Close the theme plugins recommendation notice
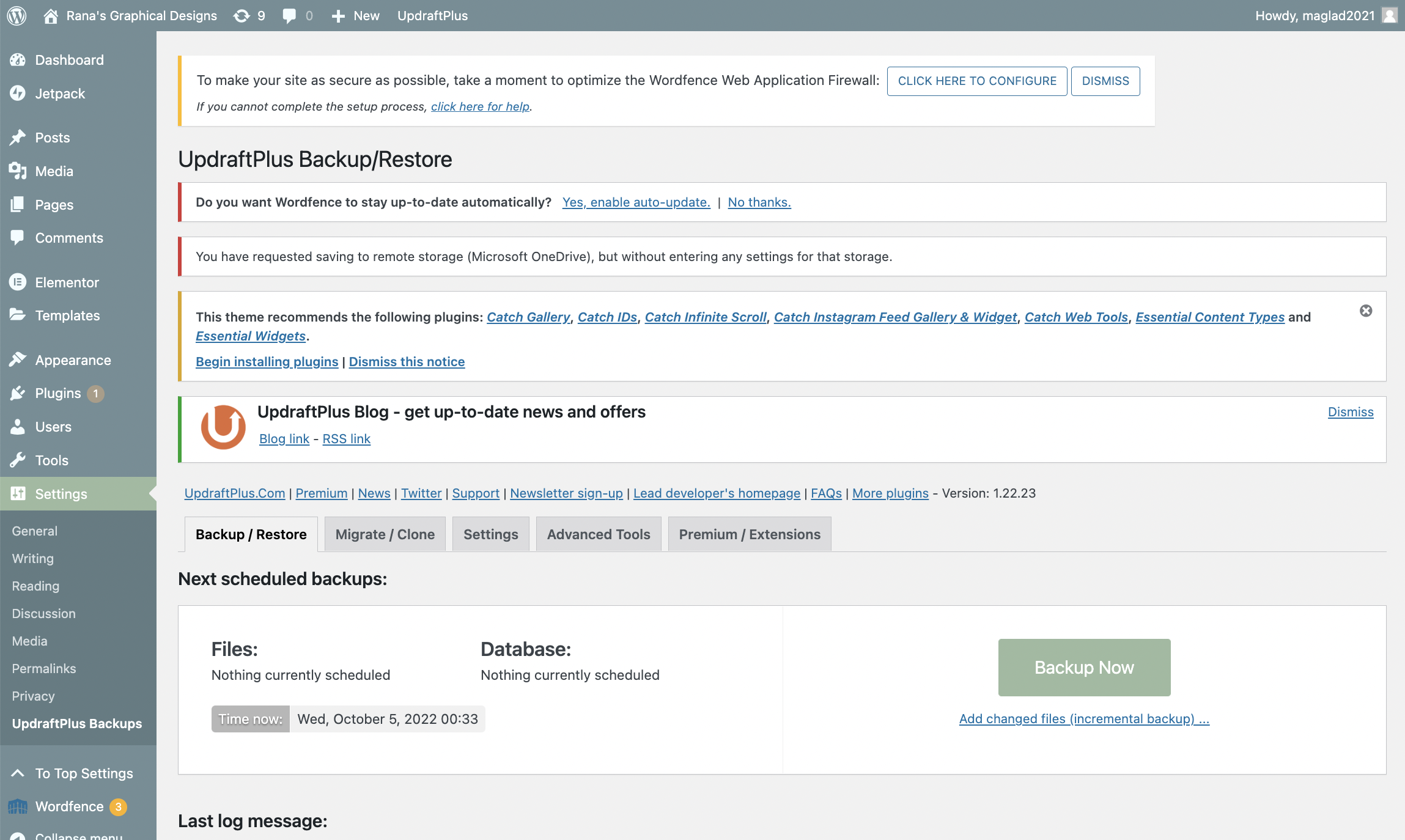 pyautogui.click(x=1366, y=311)
